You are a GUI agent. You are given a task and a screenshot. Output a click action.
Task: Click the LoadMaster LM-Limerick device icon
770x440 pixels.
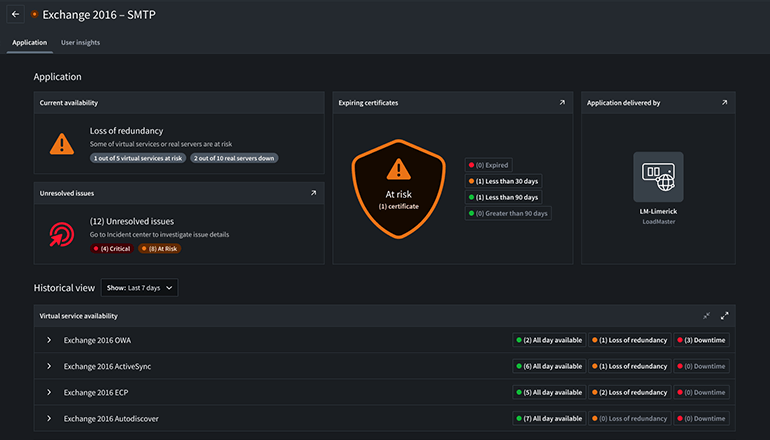pyautogui.click(x=658, y=177)
